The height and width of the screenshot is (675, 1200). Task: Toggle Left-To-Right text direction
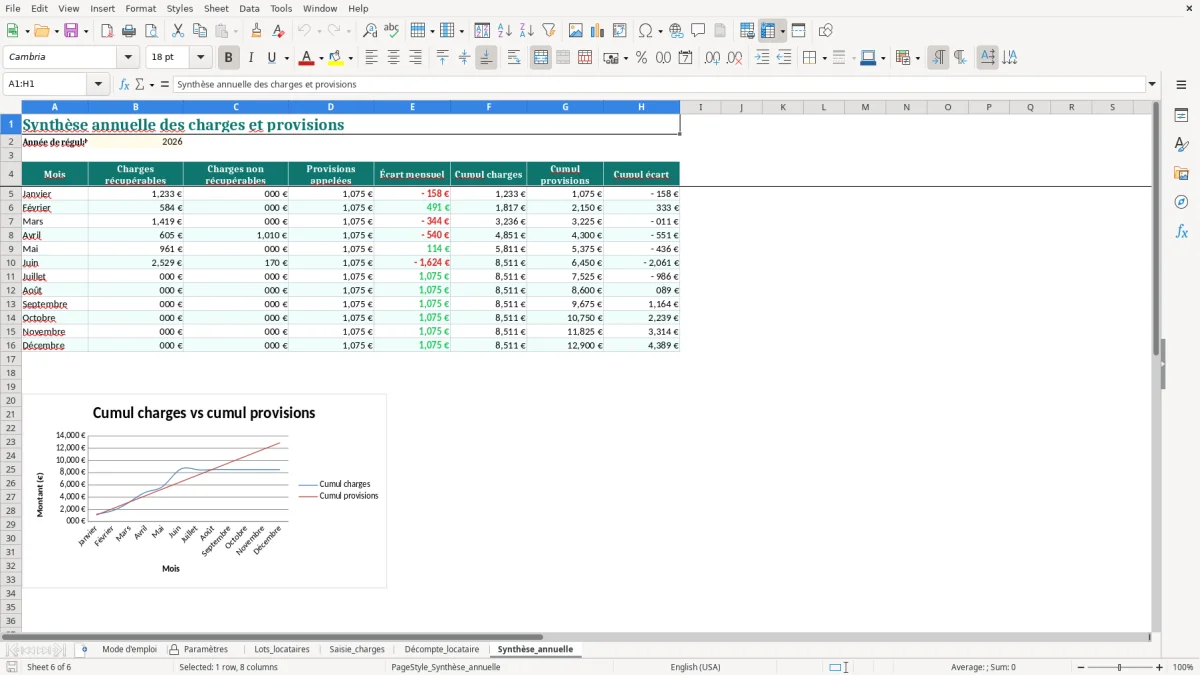(x=938, y=58)
